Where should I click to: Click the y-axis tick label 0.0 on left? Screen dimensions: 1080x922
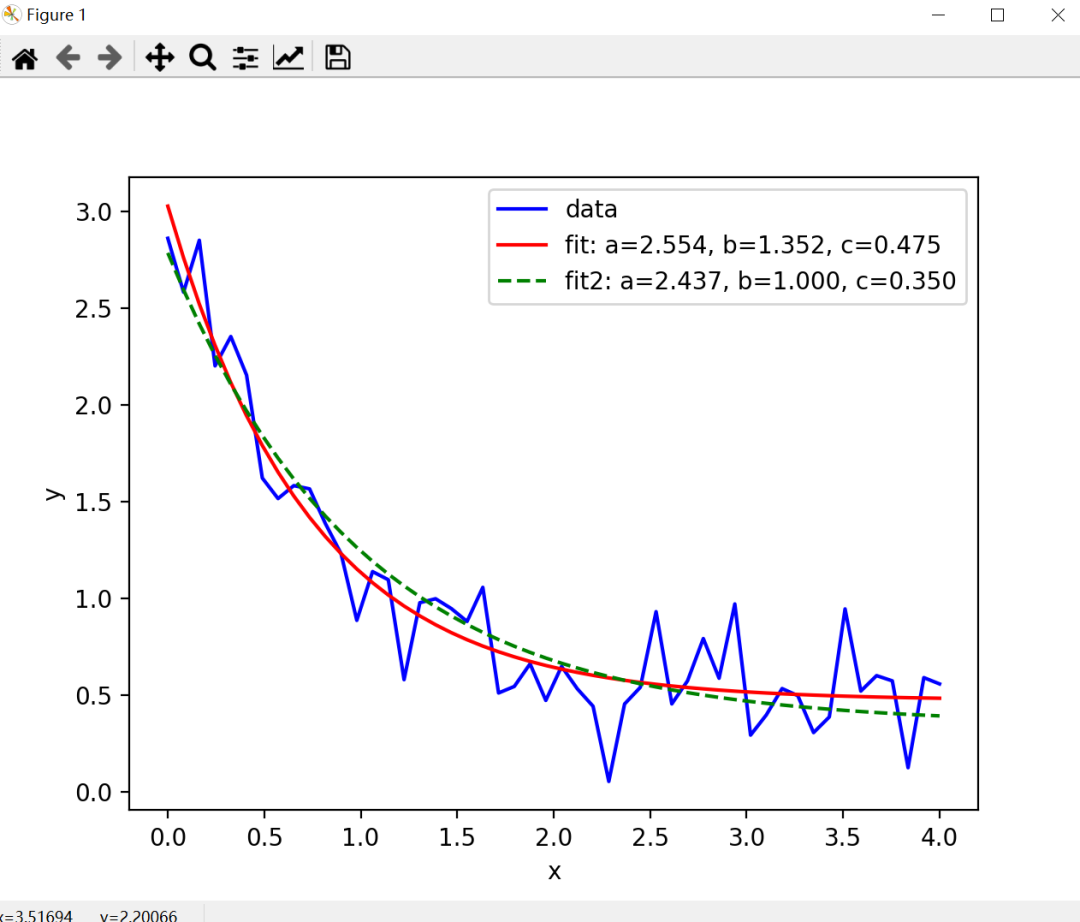(x=94, y=793)
